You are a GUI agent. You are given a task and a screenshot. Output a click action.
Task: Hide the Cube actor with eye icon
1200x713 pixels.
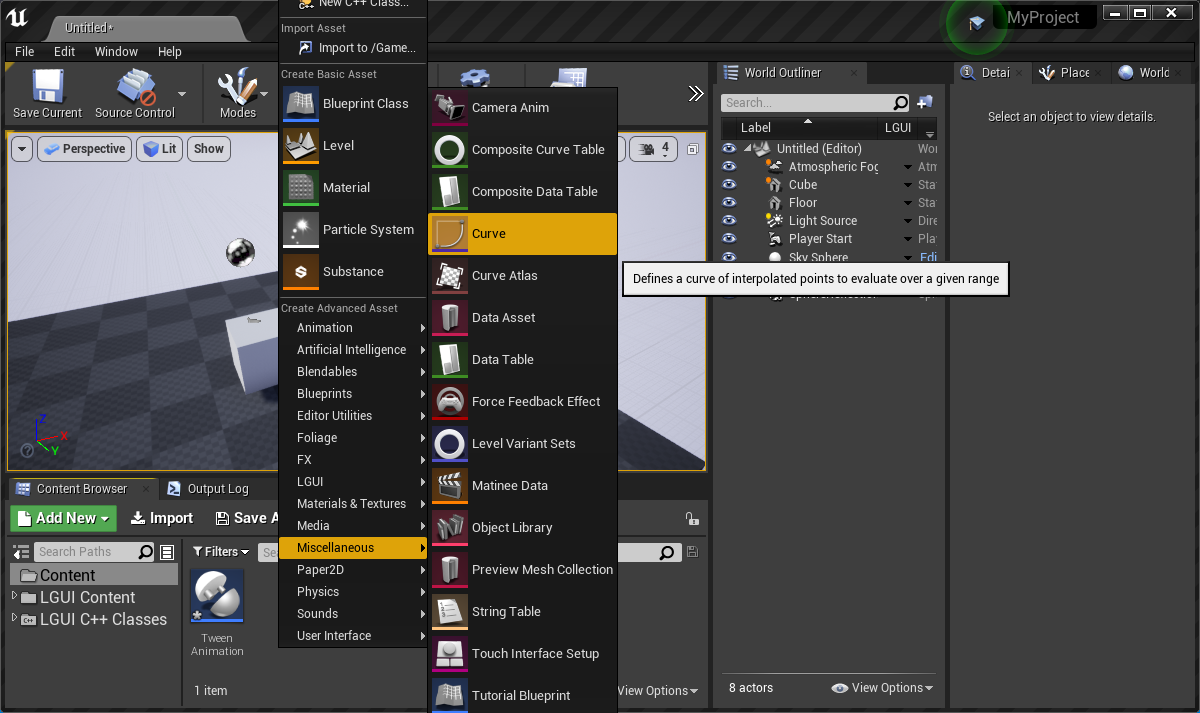click(729, 185)
